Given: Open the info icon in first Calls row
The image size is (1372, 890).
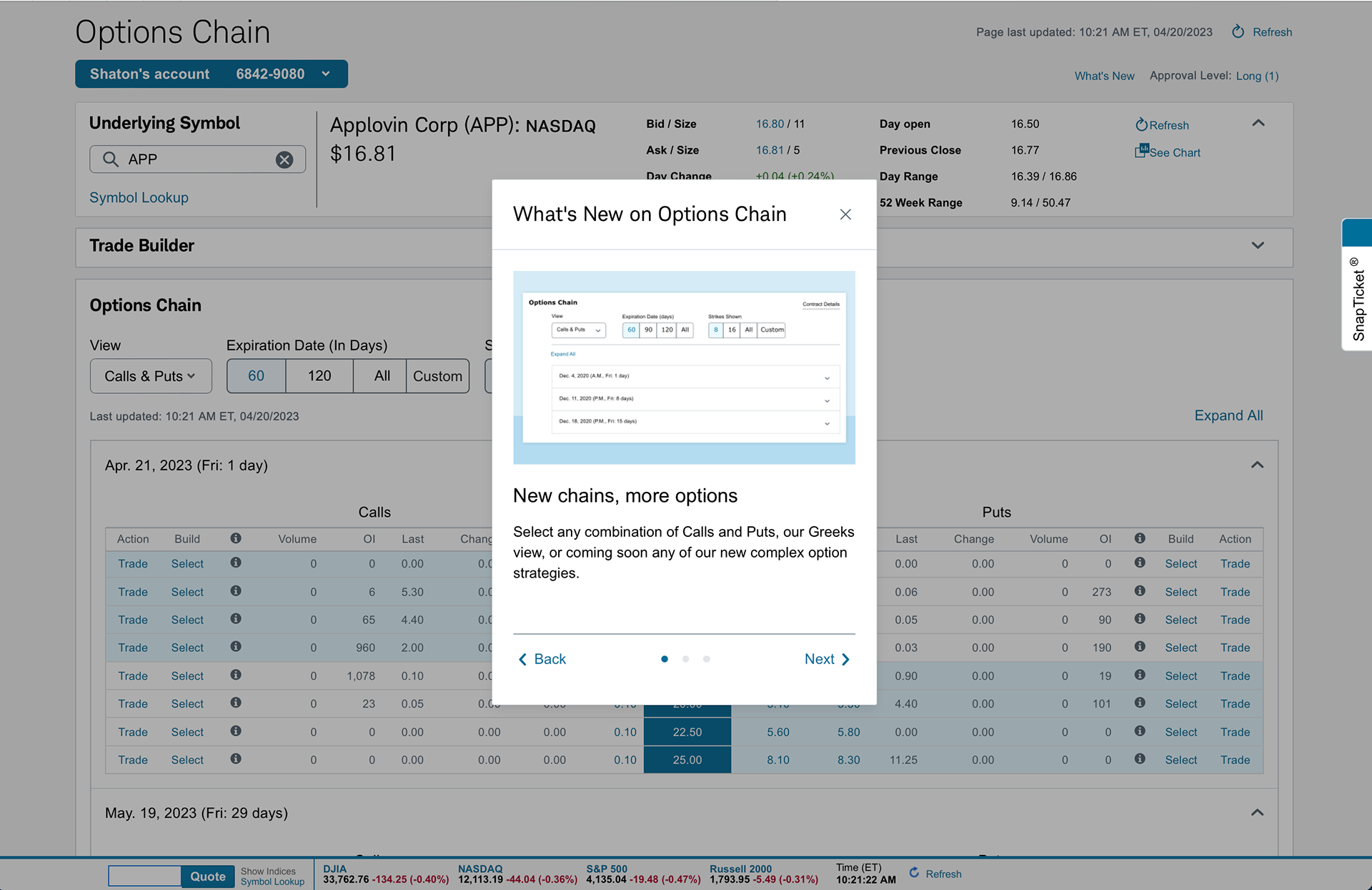Looking at the screenshot, I should click(236, 563).
